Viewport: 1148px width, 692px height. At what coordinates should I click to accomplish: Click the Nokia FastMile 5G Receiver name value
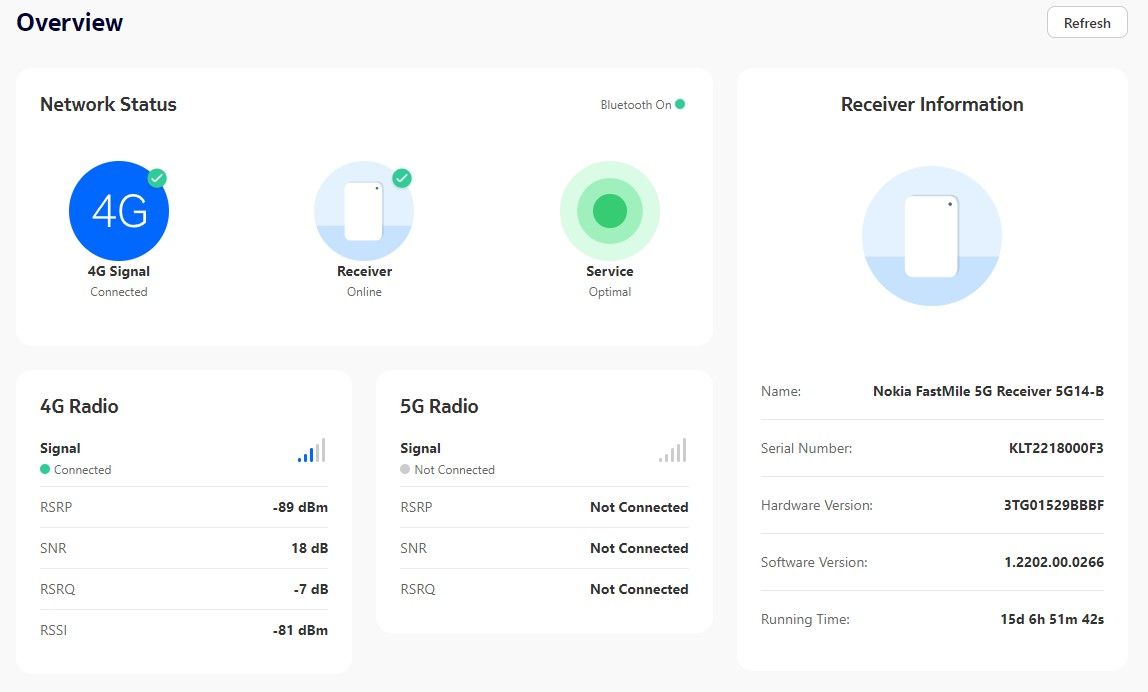988,391
